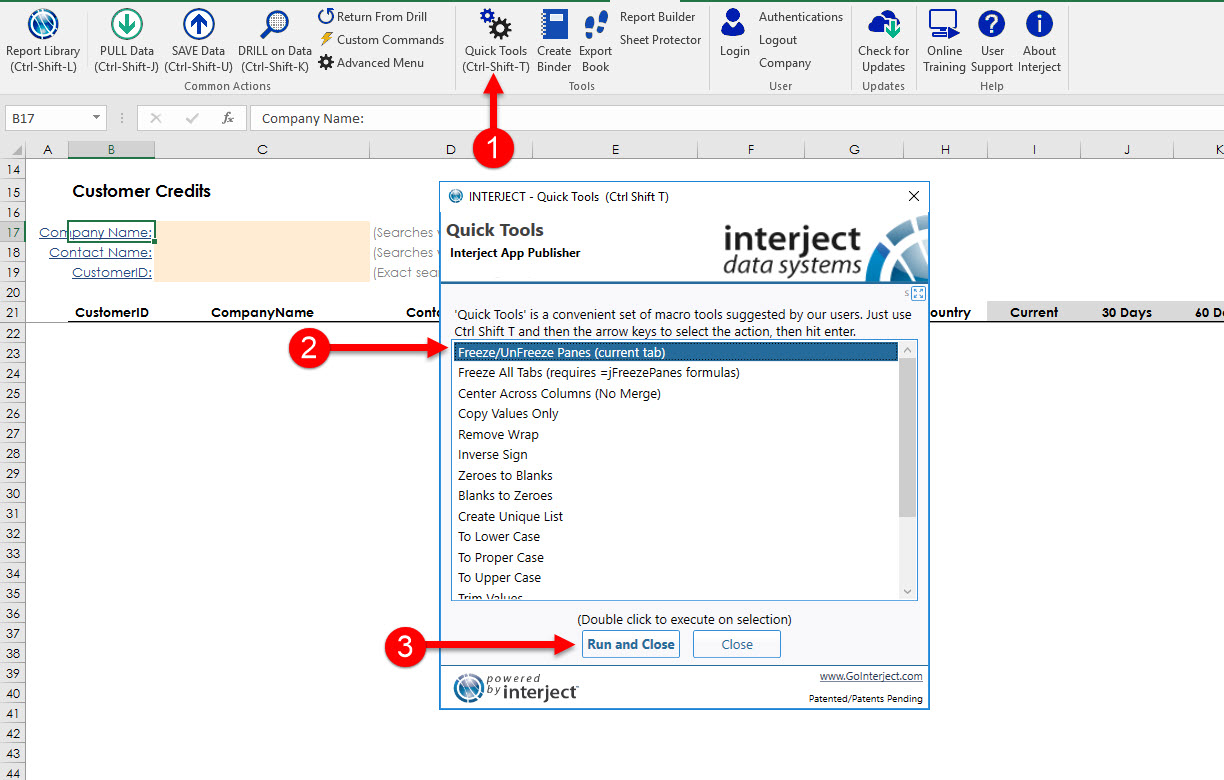Viewport: 1224px width, 780px height.
Task: Check for Updates
Action: tap(884, 40)
